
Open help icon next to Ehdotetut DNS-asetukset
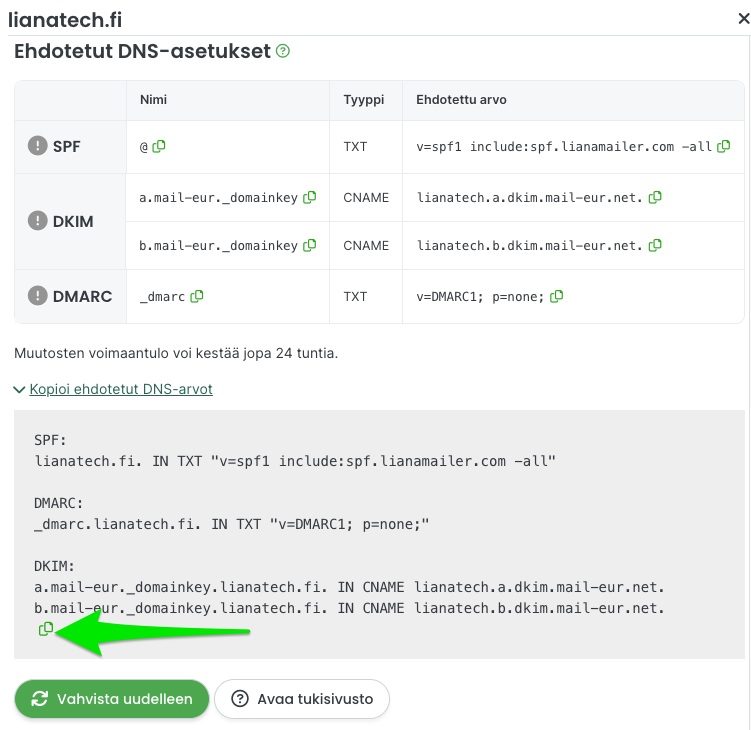pos(283,51)
